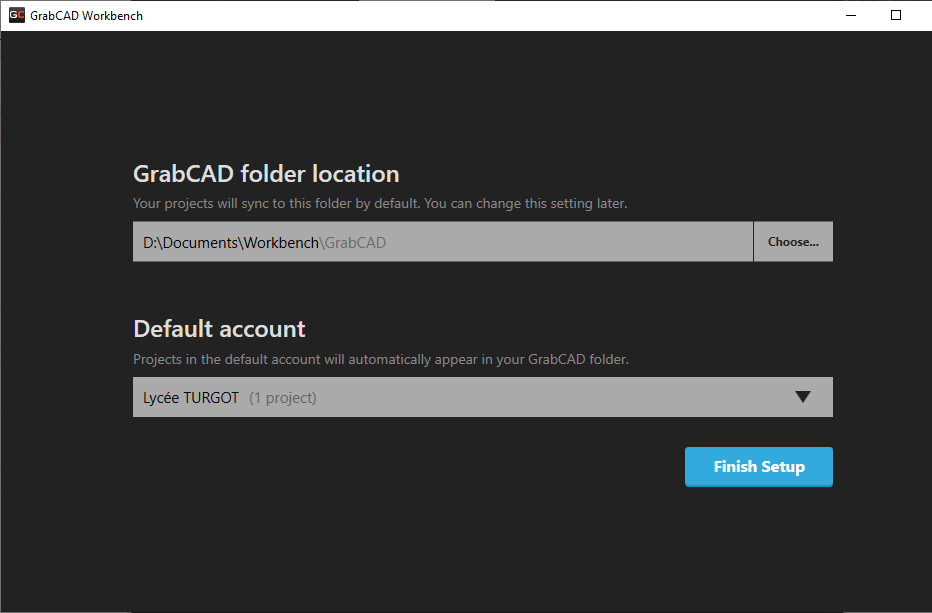The width and height of the screenshot is (932, 613).
Task: Click the 'Your projects will sync' description
Action: tap(380, 203)
